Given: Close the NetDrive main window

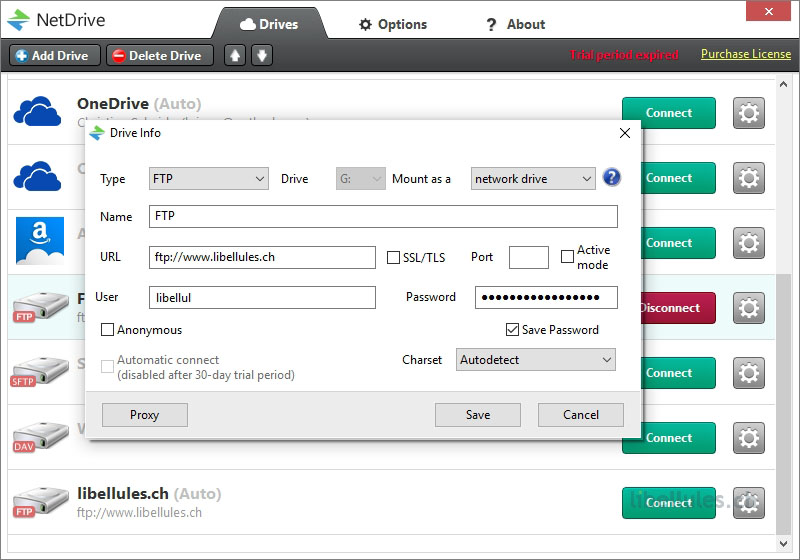Looking at the screenshot, I should (x=768, y=11).
